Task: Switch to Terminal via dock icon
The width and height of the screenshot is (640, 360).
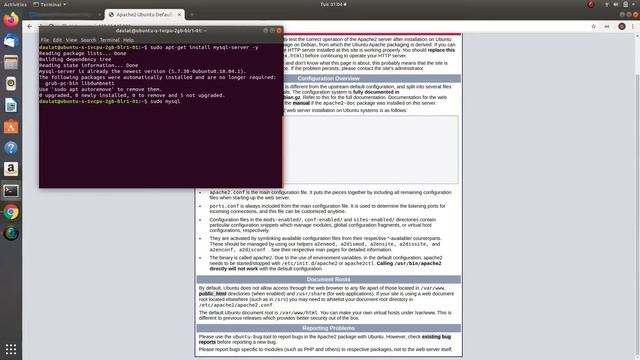Action: click(x=11, y=191)
